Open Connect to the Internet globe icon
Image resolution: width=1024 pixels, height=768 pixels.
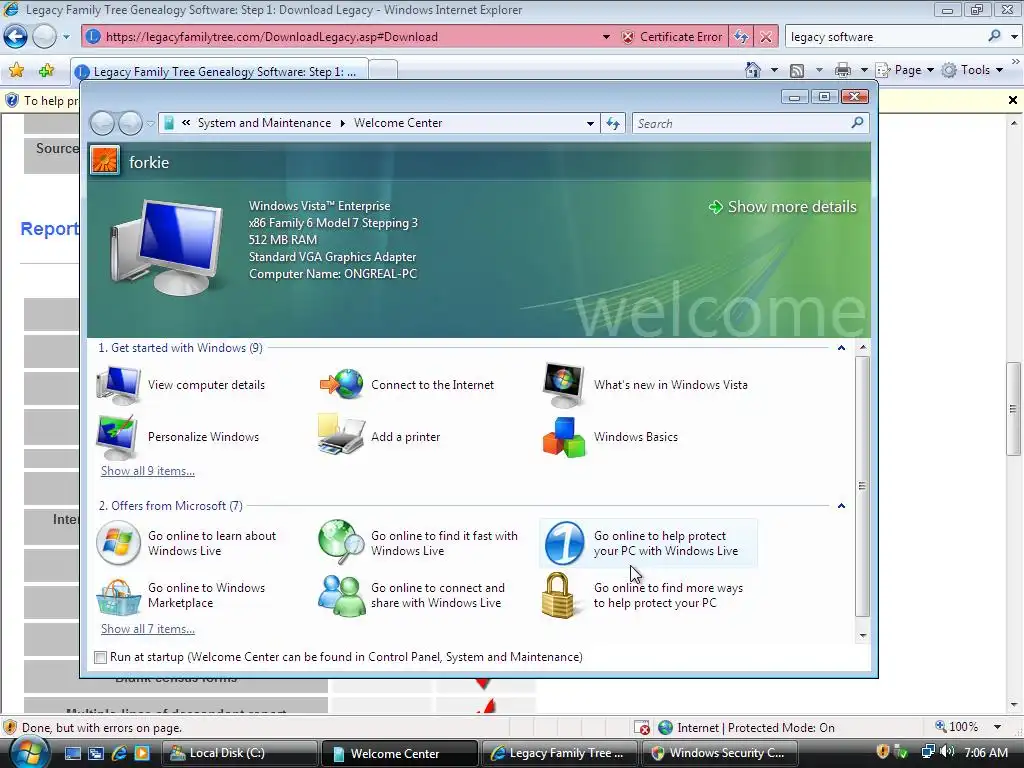point(341,384)
